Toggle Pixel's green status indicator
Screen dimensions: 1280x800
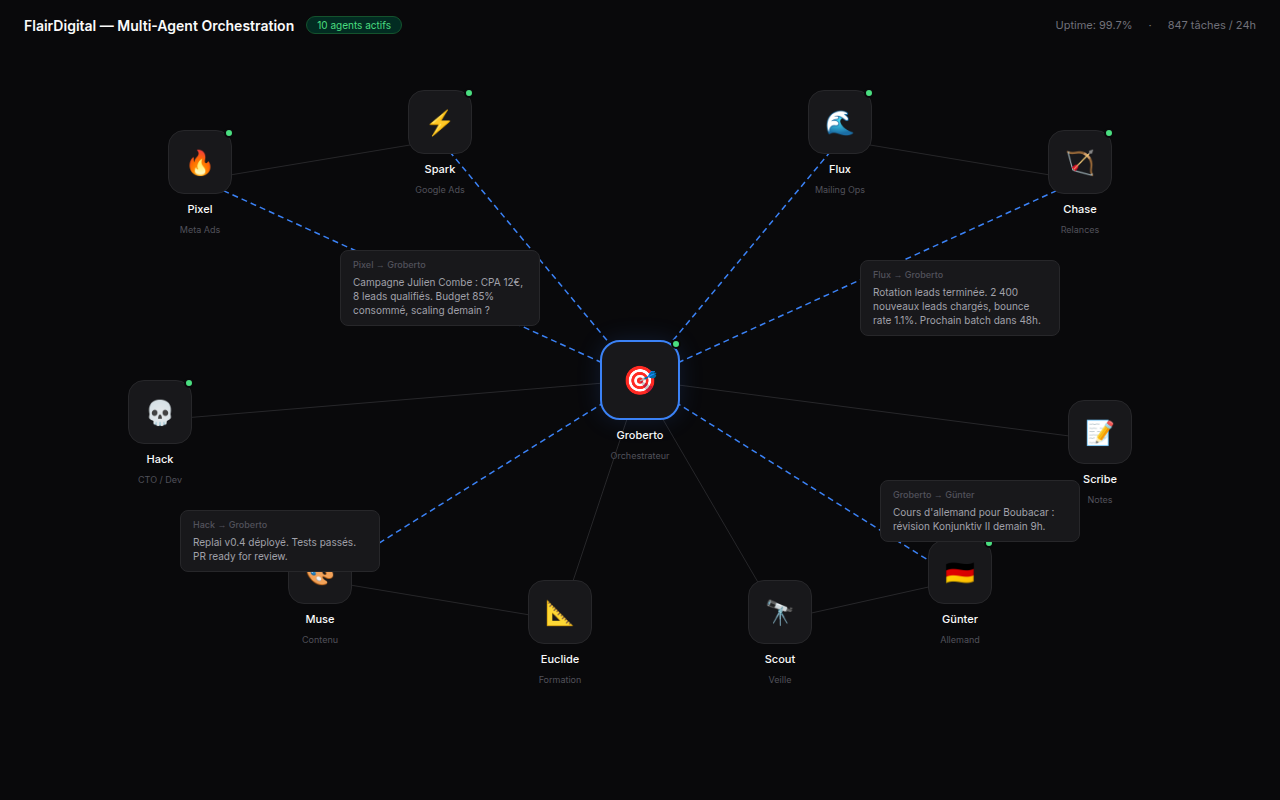coord(229,131)
